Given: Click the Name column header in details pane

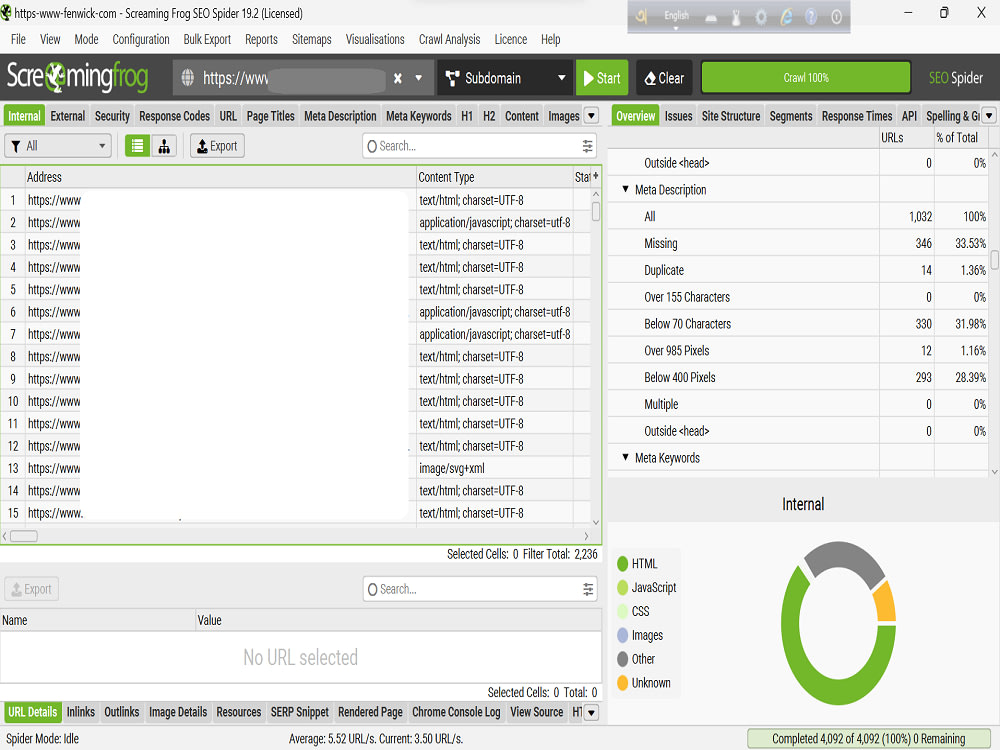Looking at the screenshot, I should (98, 620).
